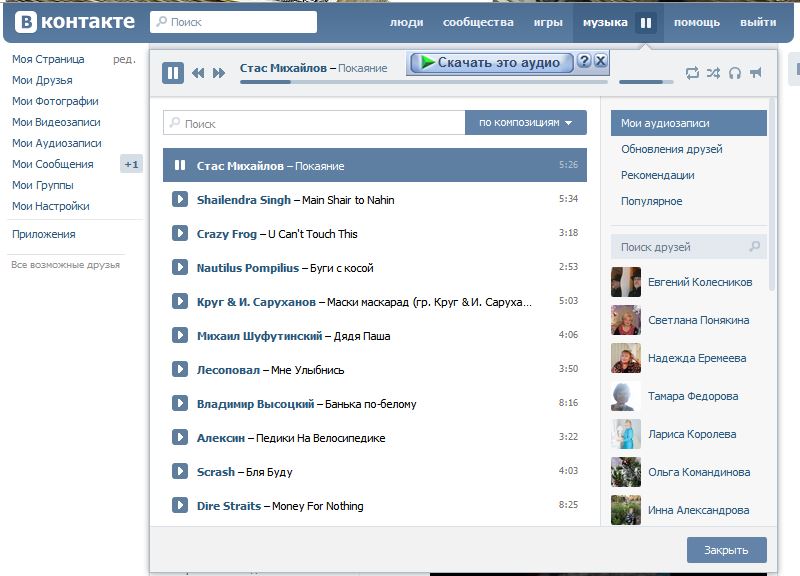The width and height of the screenshot is (800, 576).
Task: Open the 'люди' menu item
Action: click(x=407, y=22)
